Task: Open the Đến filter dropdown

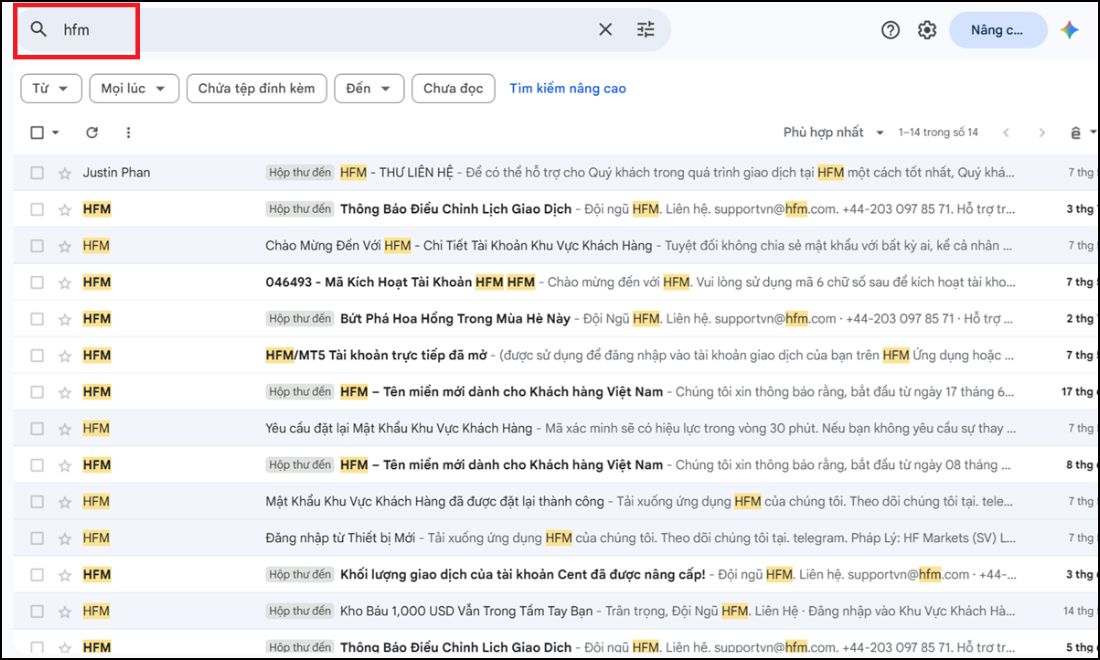Action: [x=369, y=88]
